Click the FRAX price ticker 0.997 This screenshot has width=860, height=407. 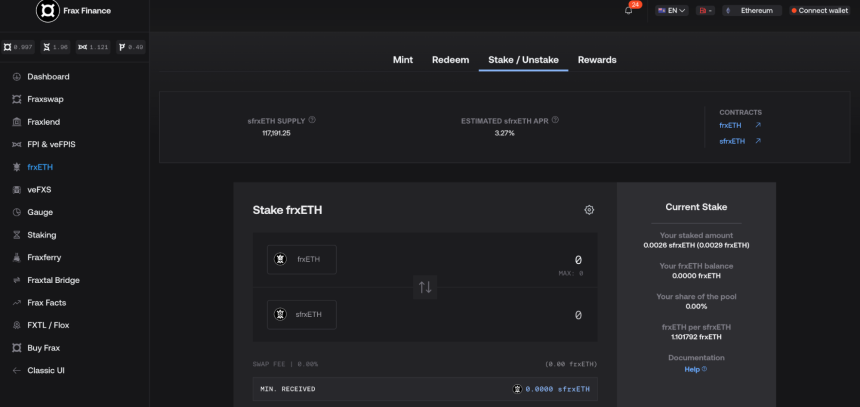(x=18, y=47)
